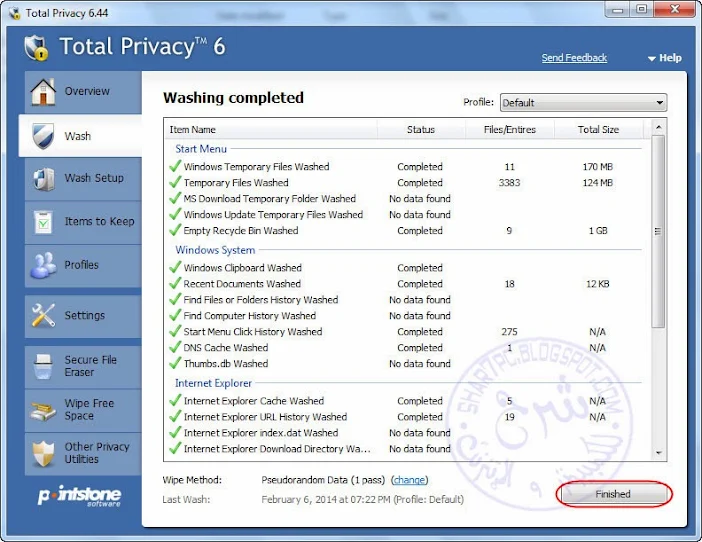
Task: Click the Pseudorandom Data (1 pass) text
Action: tap(323, 480)
